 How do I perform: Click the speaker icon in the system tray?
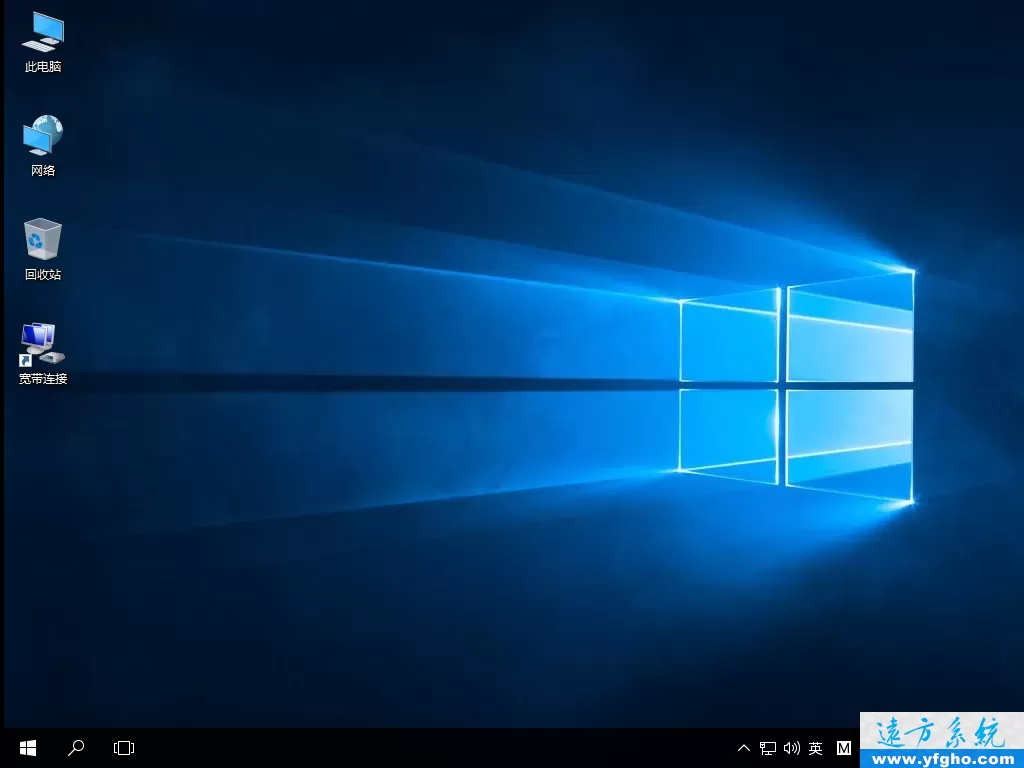793,747
